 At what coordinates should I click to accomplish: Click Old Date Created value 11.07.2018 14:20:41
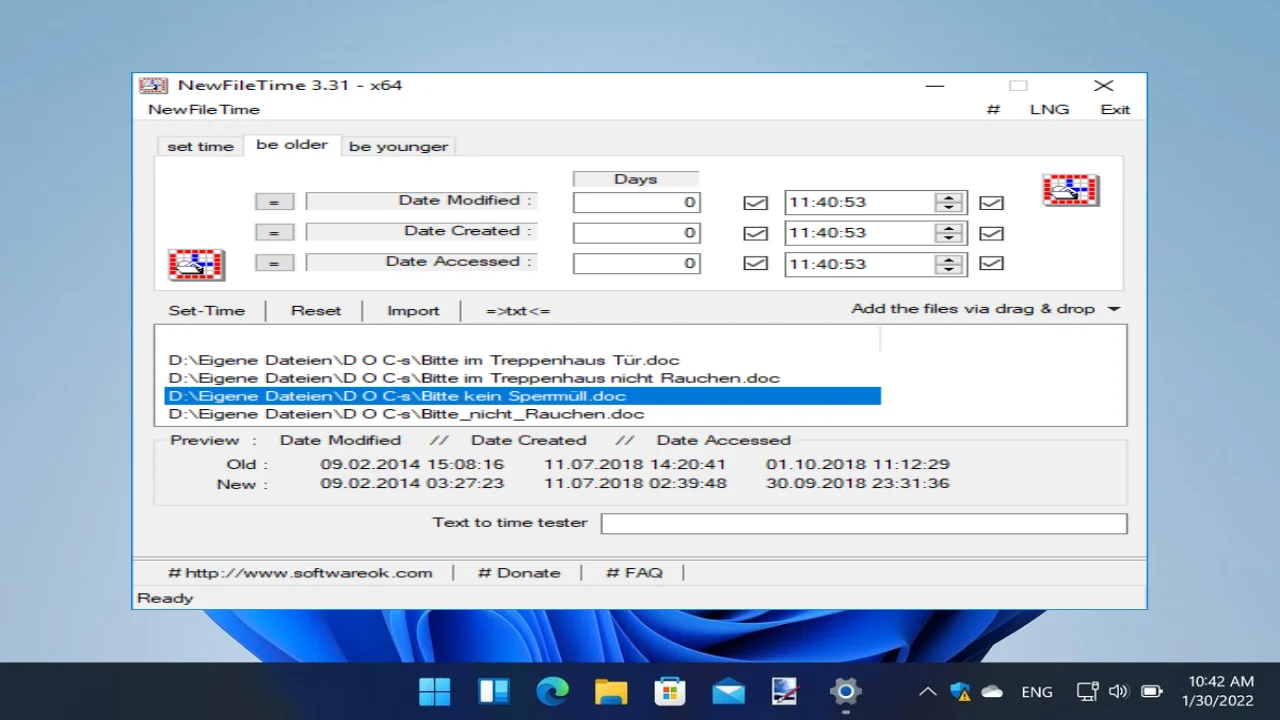tap(635, 464)
